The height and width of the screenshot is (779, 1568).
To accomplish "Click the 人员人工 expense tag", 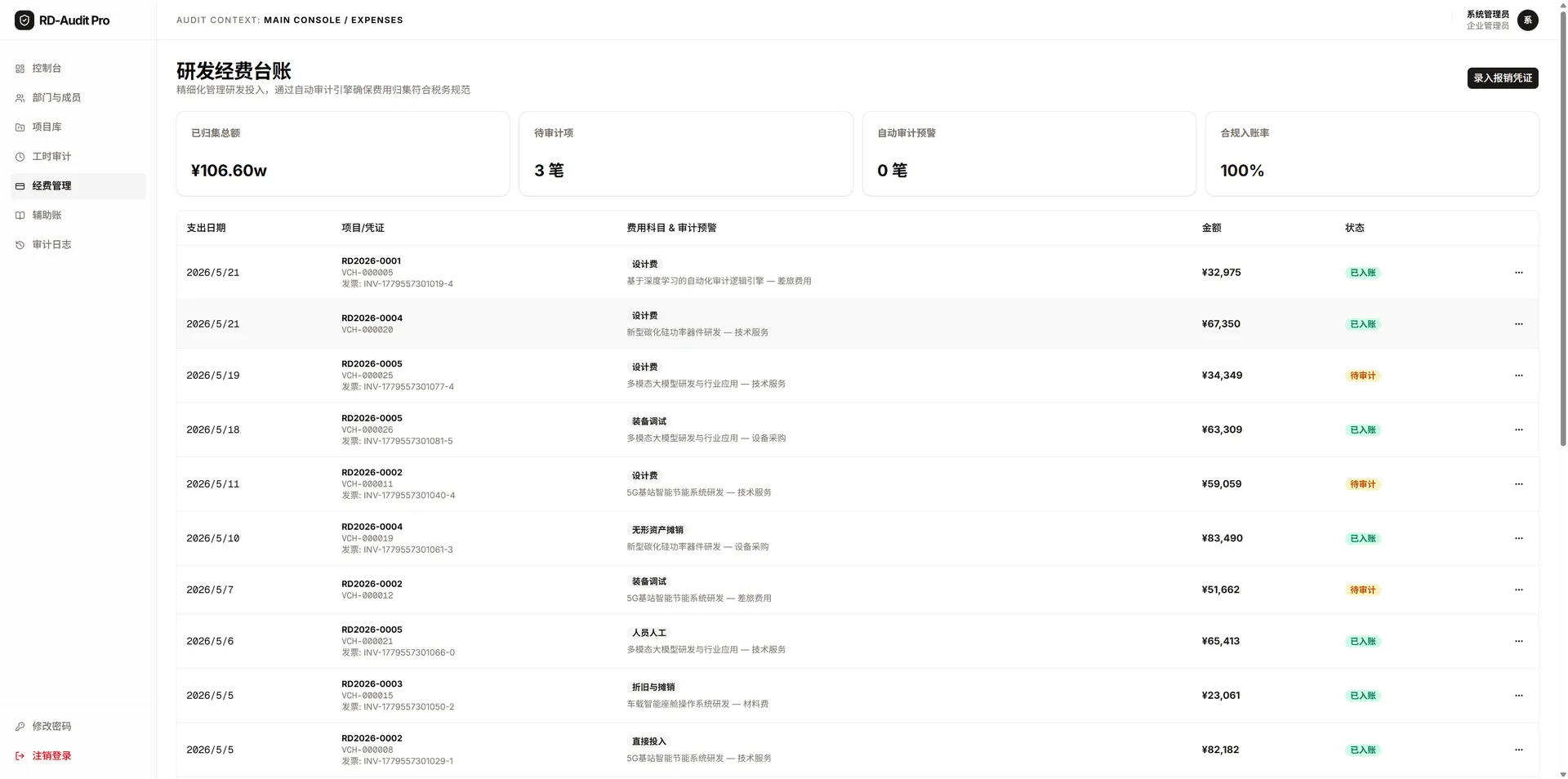I will pyautogui.click(x=648, y=633).
